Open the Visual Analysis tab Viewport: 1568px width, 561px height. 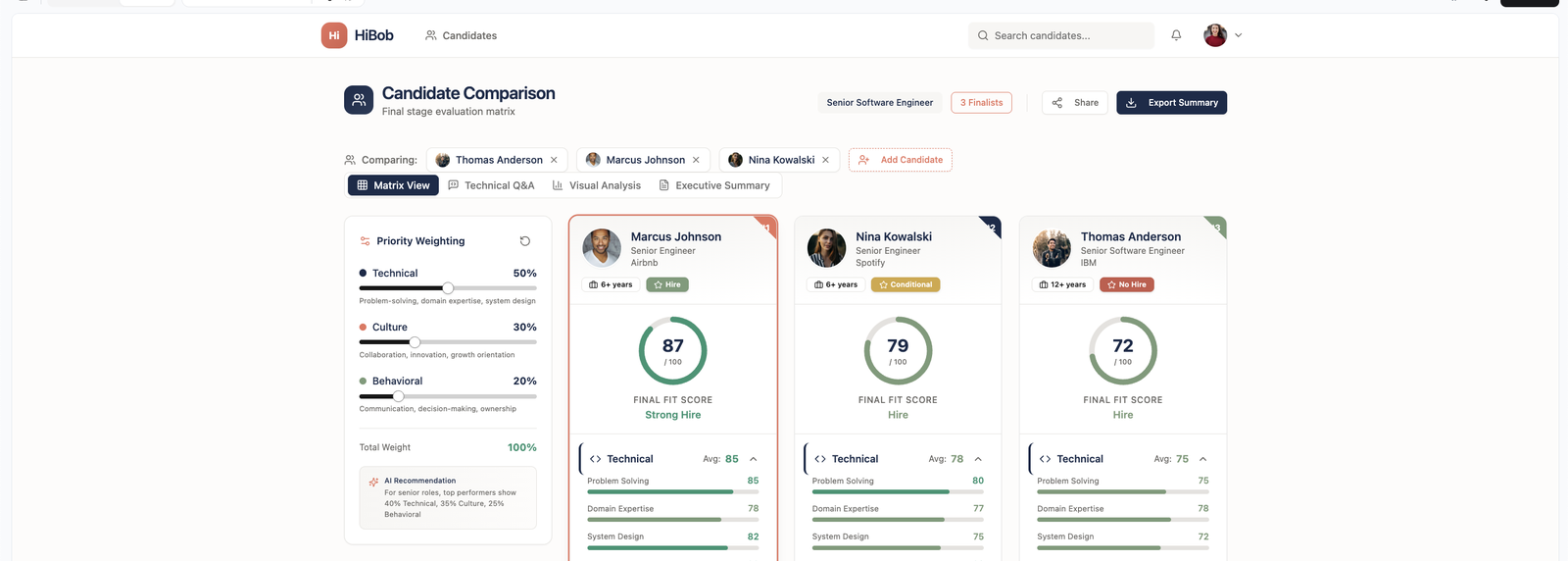596,185
